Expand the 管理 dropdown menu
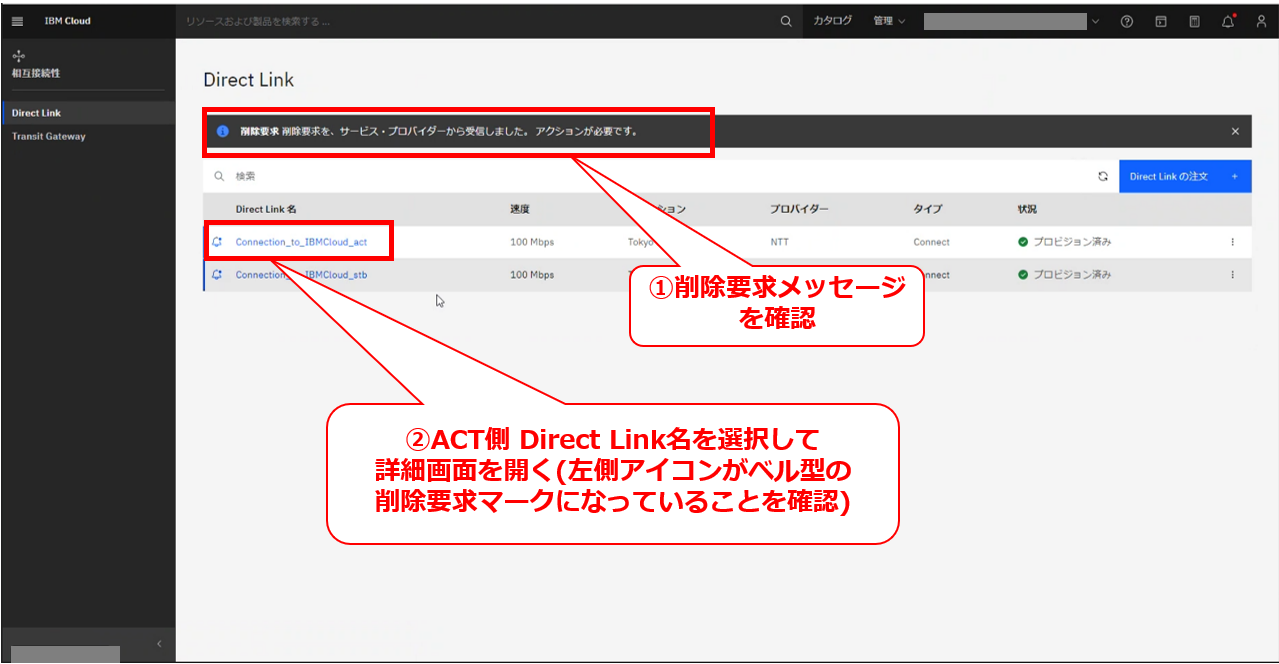The image size is (1279, 664). tap(888, 21)
